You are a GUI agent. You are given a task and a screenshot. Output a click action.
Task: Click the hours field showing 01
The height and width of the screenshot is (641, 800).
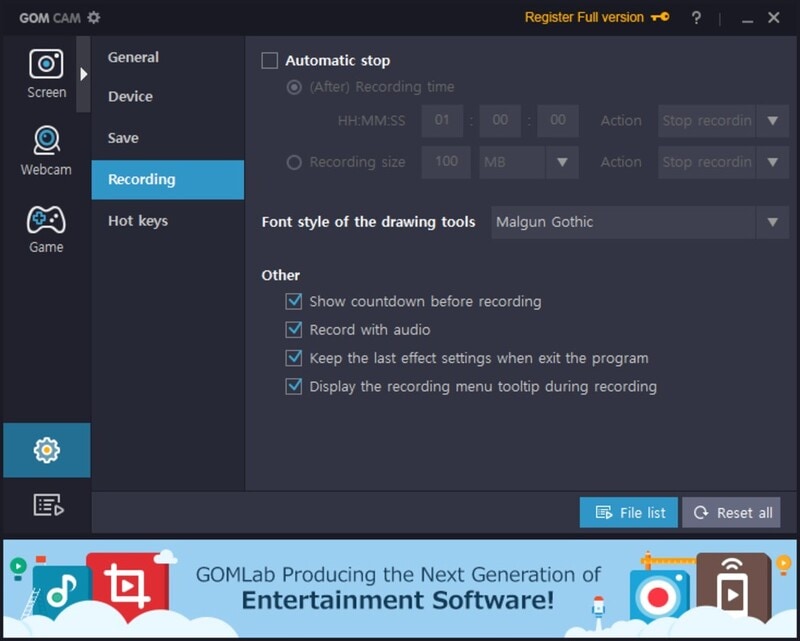click(442, 121)
